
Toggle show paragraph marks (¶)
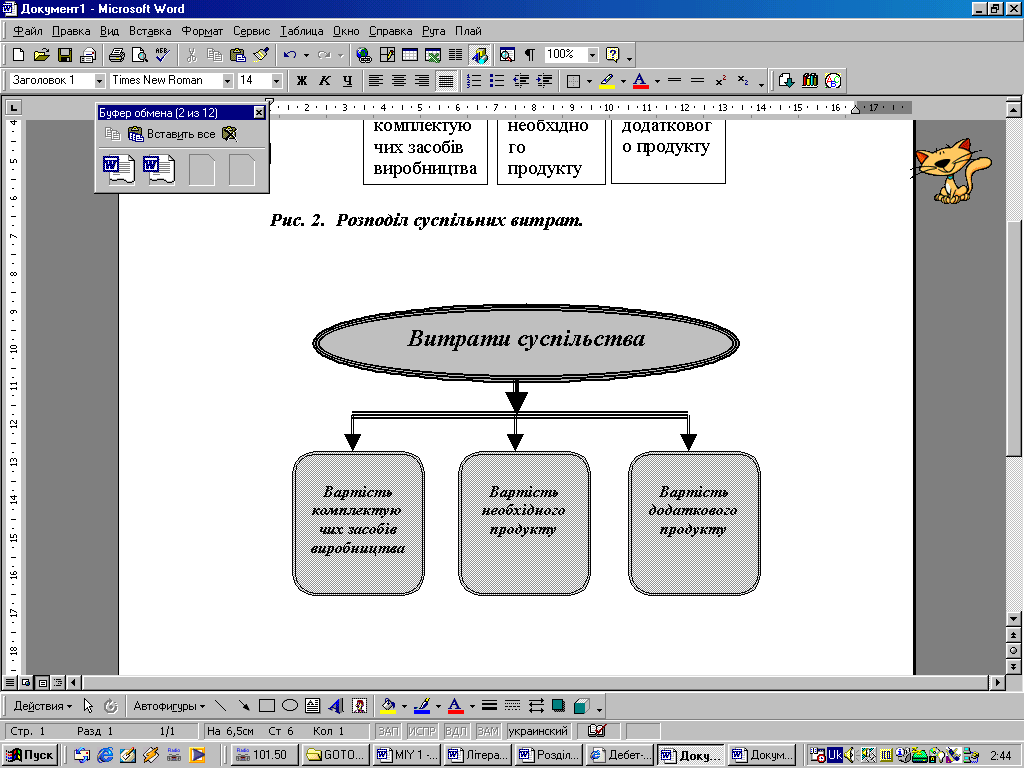(530, 55)
